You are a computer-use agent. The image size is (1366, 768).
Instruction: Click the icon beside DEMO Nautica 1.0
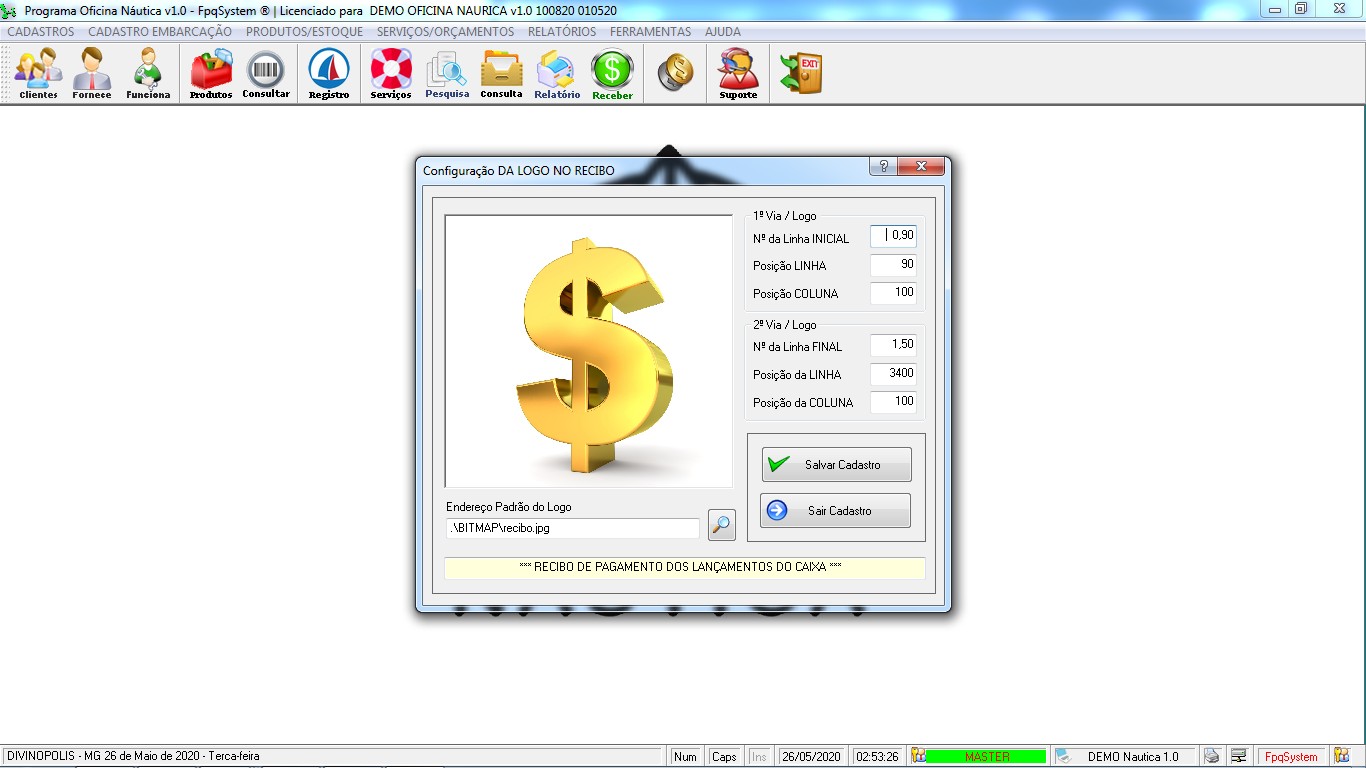1064,756
